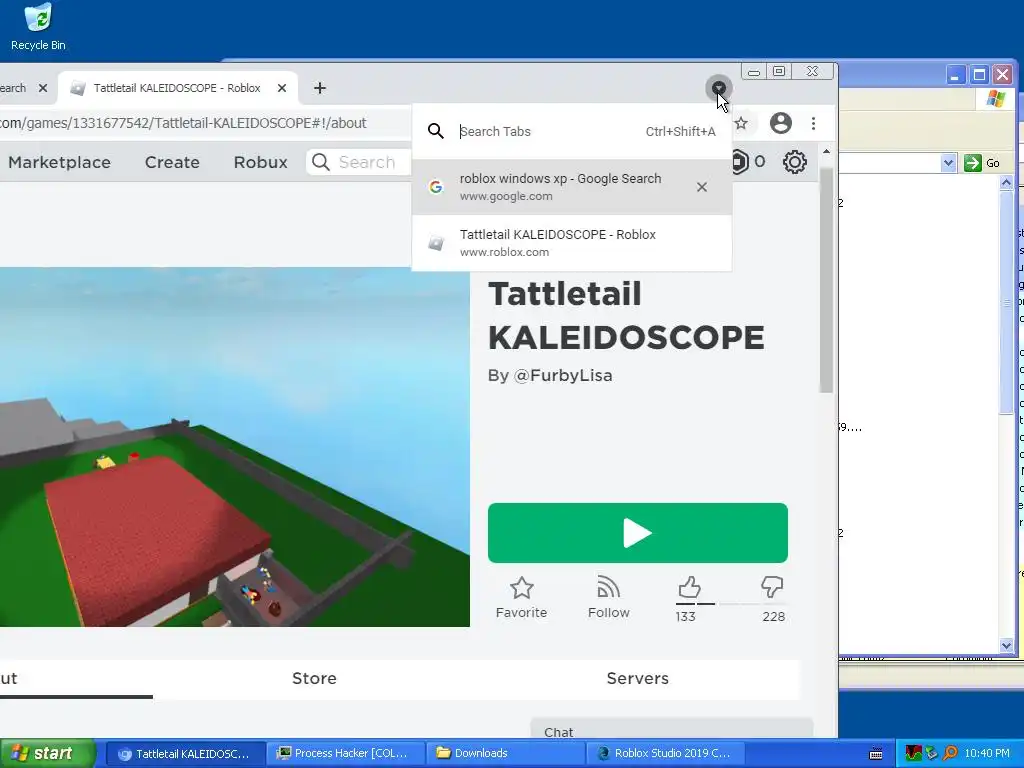Switch to Downloads folder taskbar button

(x=505, y=754)
